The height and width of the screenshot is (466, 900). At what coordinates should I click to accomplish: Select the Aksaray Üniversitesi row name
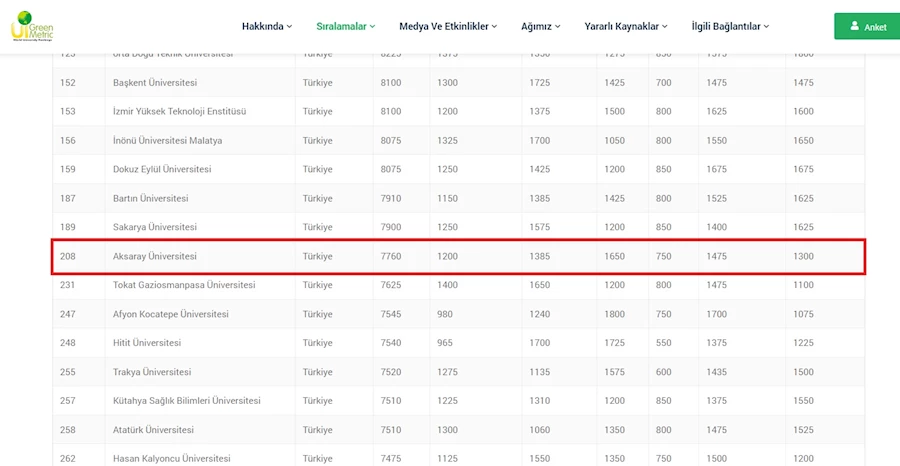tap(154, 257)
